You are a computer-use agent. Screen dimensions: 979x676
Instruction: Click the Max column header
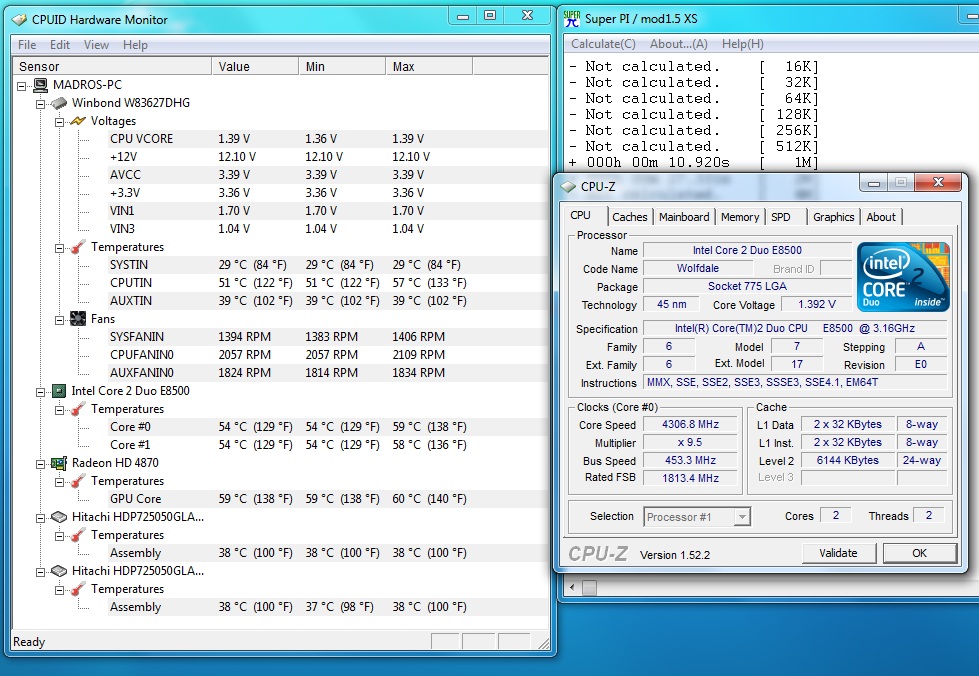(x=429, y=66)
